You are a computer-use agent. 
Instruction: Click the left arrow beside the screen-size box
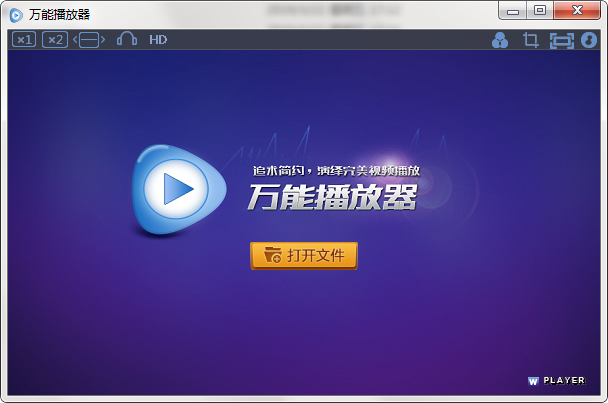[75, 40]
